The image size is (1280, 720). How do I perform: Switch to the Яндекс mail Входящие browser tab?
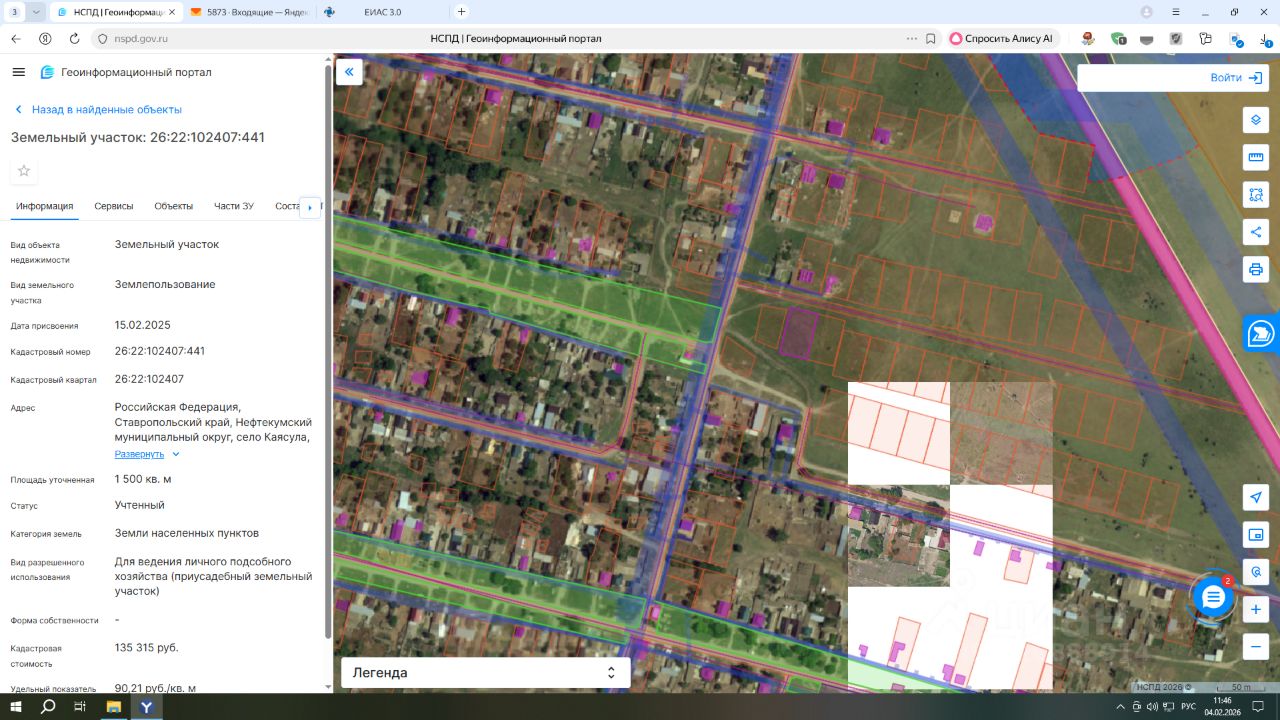248,12
